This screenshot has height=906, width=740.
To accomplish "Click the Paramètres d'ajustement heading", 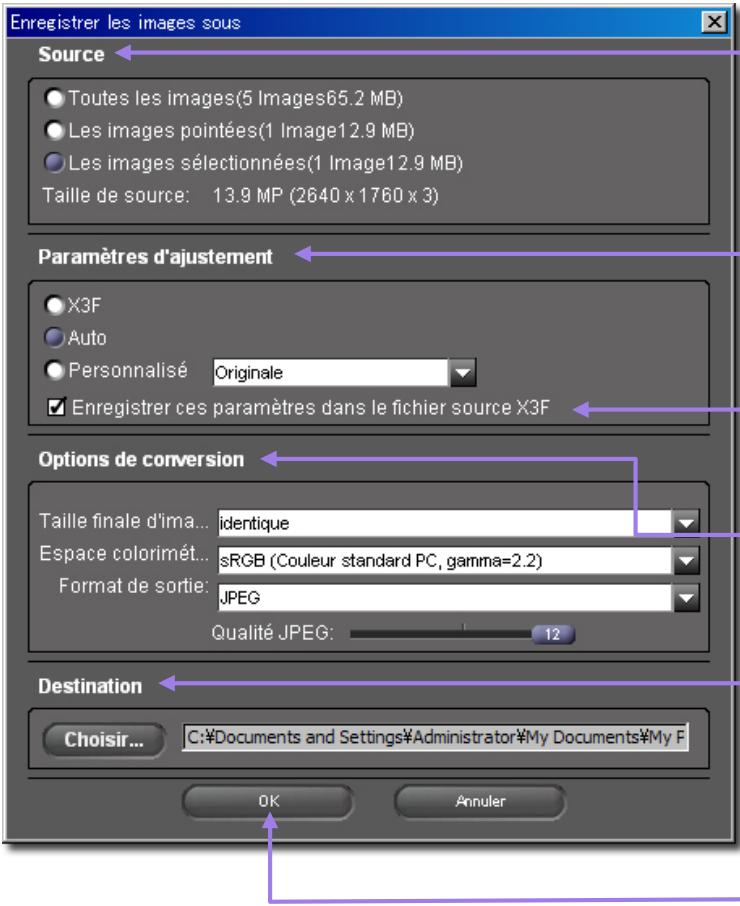I will [155, 257].
